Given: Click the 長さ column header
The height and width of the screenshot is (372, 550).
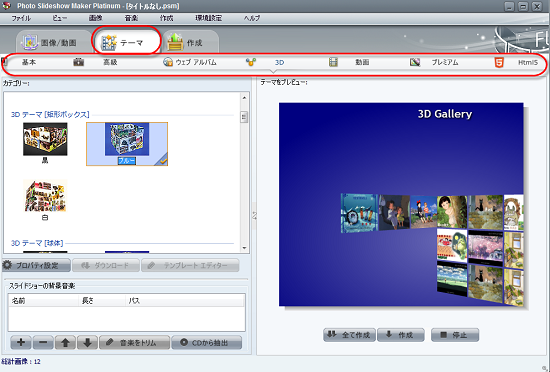Looking at the screenshot, I should coord(102,300).
